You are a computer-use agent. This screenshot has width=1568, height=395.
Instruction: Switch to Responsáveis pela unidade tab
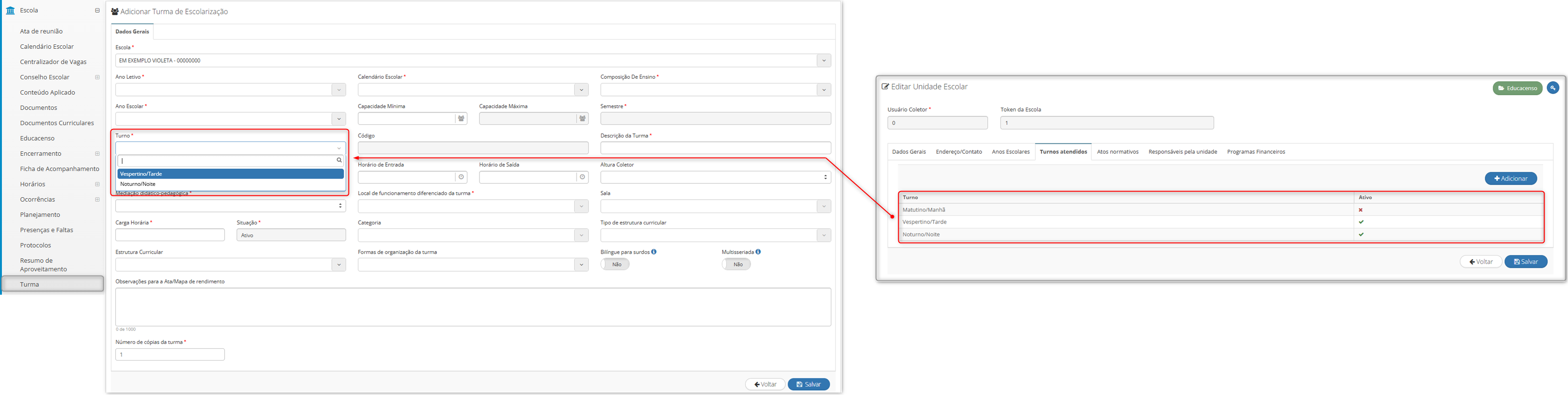1183,151
